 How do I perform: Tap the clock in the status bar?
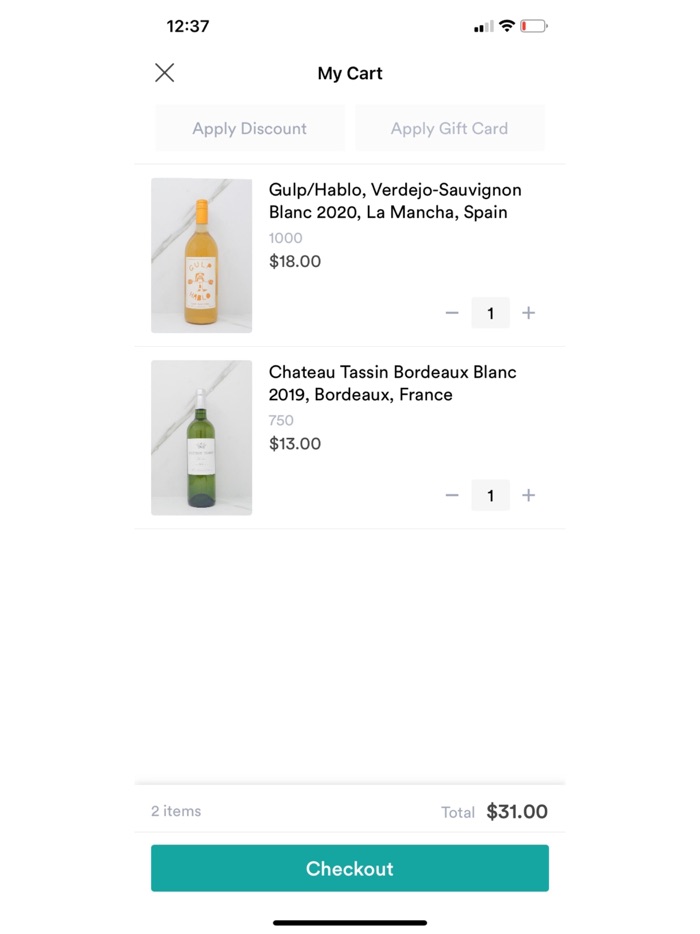[189, 26]
